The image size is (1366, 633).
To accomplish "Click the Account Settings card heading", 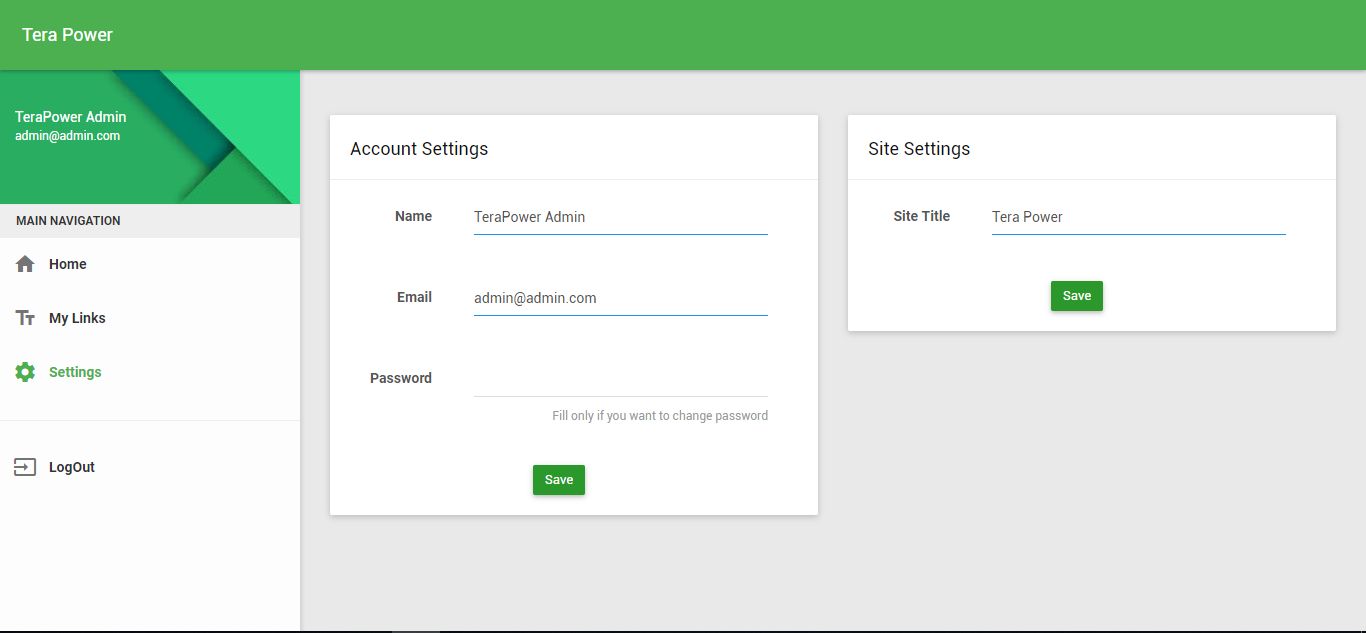I will click(x=418, y=148).
